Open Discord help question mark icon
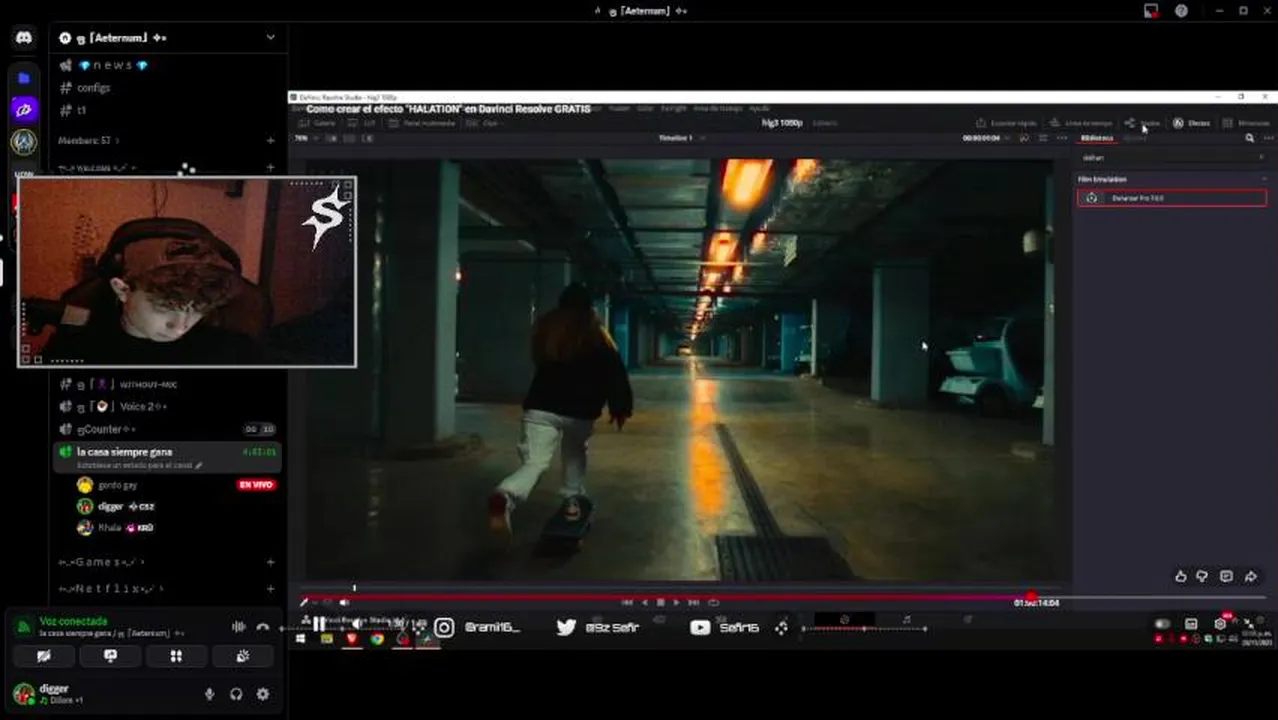Image resolution: width=1278 pixels, height=720 pixels. (x=1181, y=11)
